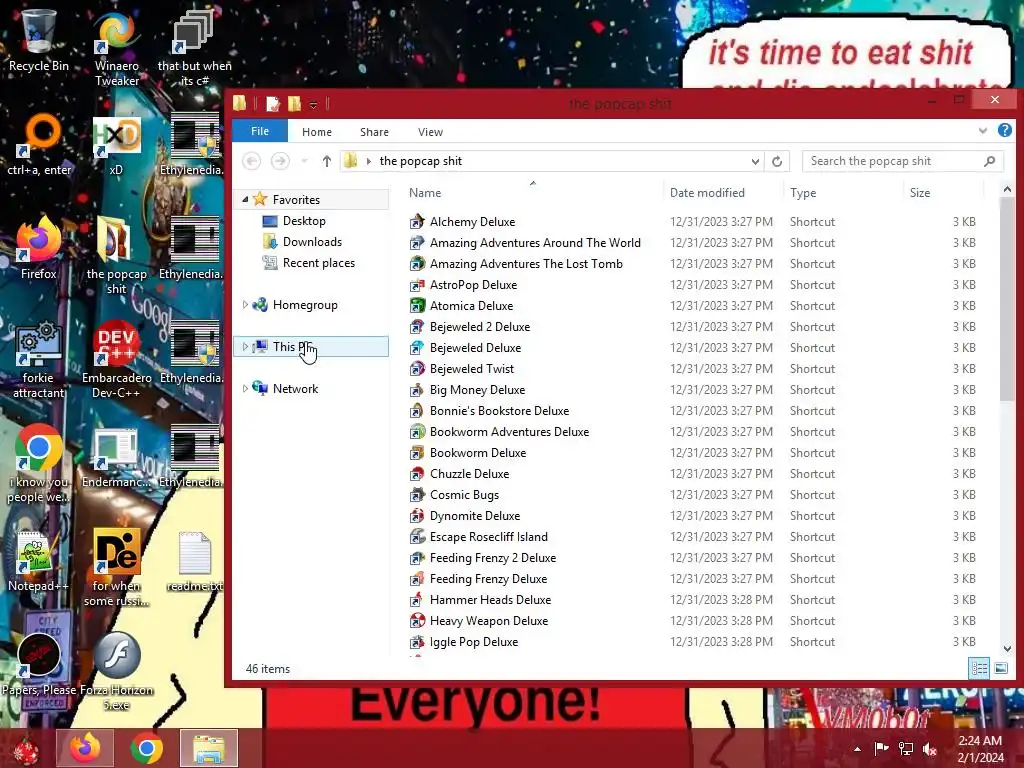Click the network tray icon

[x=906, y=749]
